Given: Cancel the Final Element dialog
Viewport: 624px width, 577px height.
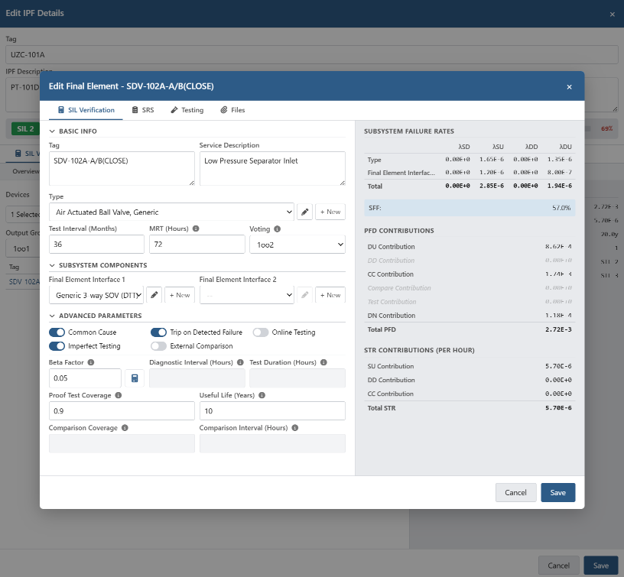Looking at the screenshot, I should 516,492.
